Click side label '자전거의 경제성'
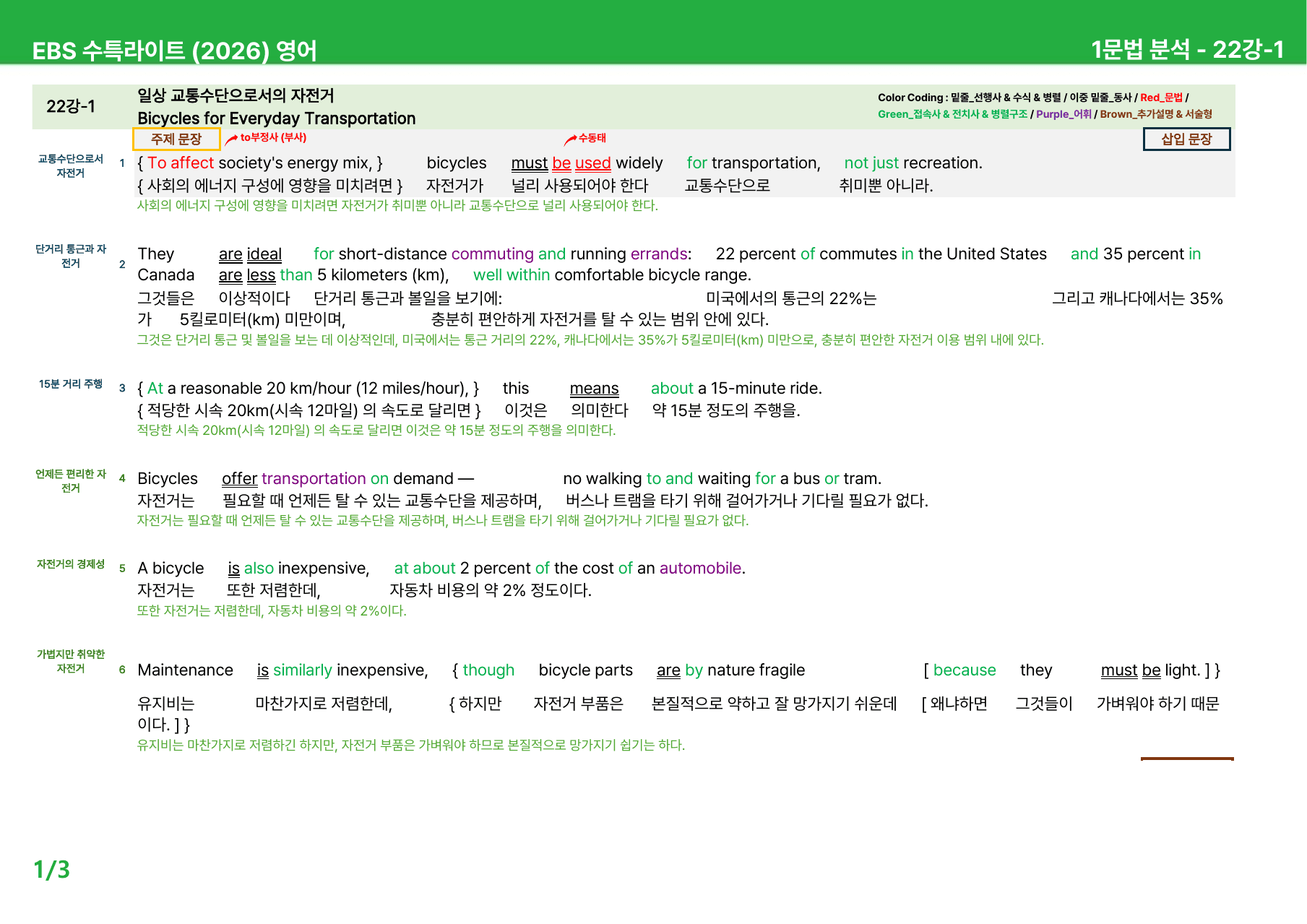Screen dimensions: 1307x924 coord(71,564)
